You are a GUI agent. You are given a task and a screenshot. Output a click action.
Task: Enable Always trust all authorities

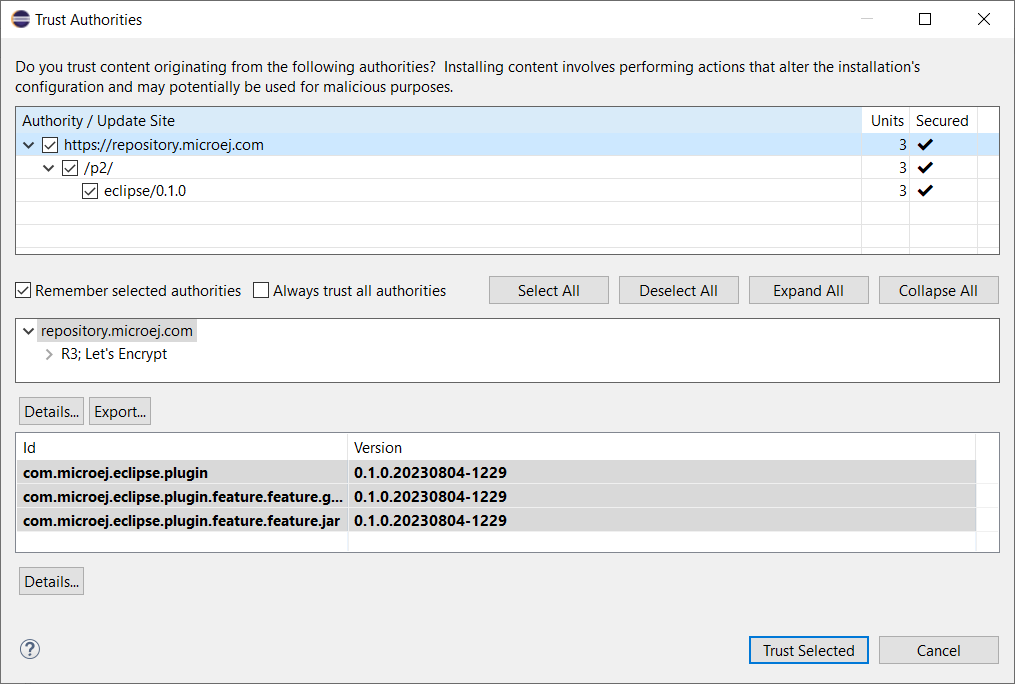(261, 291)
